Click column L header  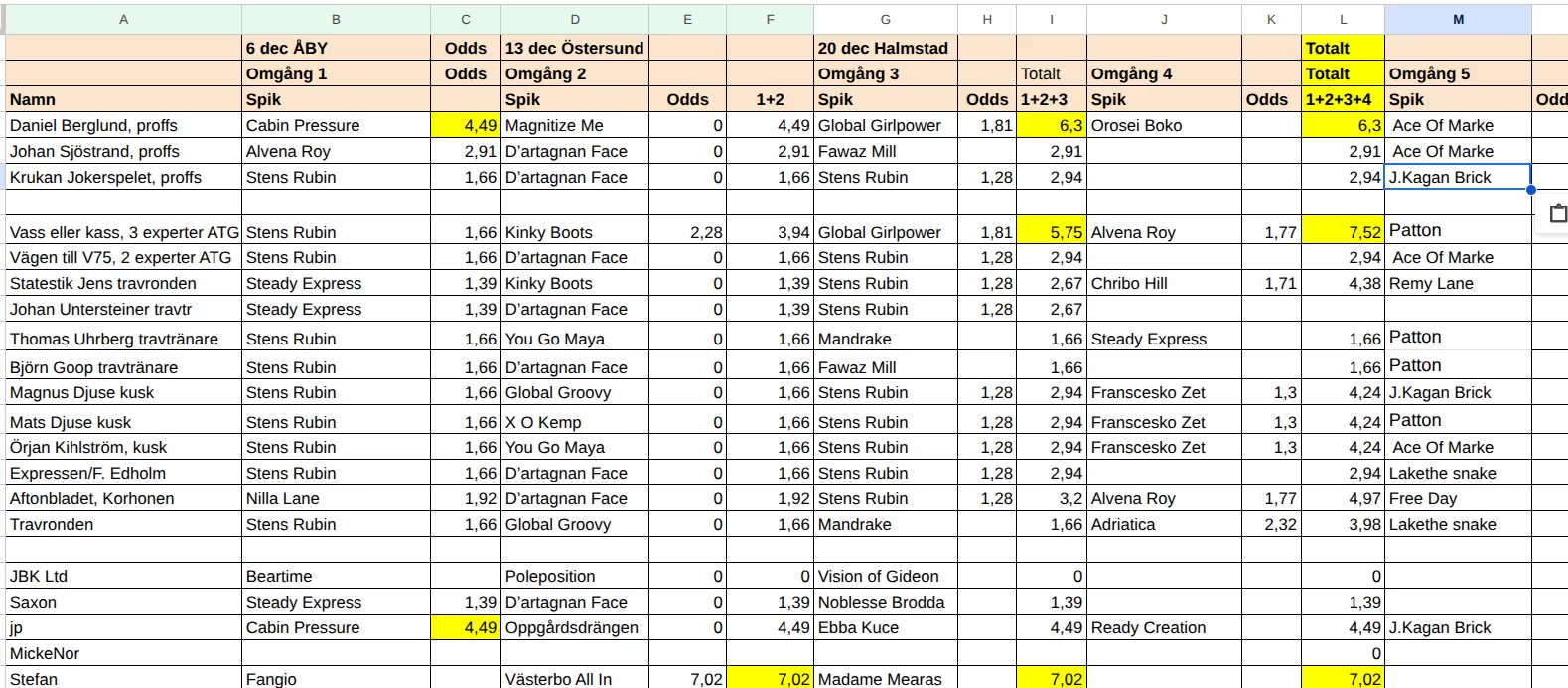point(1343,19)
